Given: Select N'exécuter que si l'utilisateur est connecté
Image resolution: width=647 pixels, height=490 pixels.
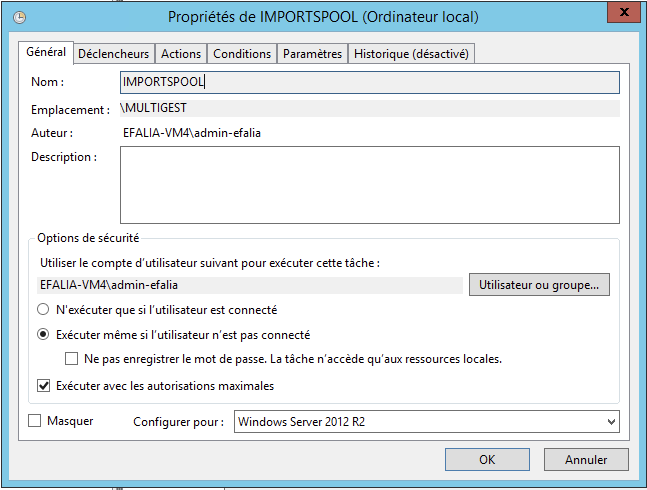Looking at the screenshot, I should [44, 310].
